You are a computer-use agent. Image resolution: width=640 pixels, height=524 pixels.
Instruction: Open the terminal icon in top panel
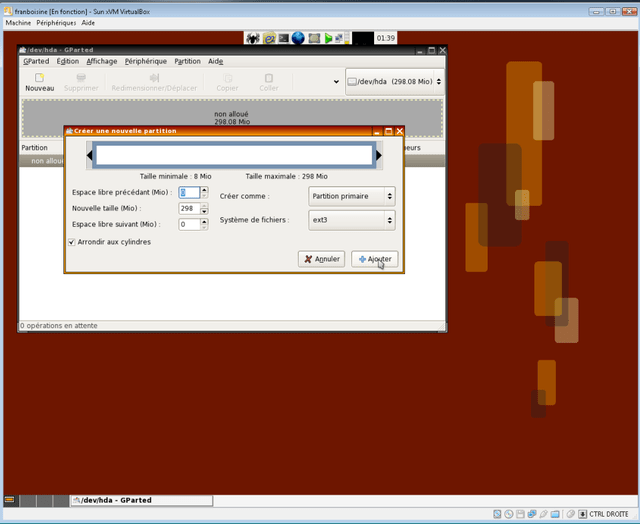pyautogui.click(x=284, y=38)
